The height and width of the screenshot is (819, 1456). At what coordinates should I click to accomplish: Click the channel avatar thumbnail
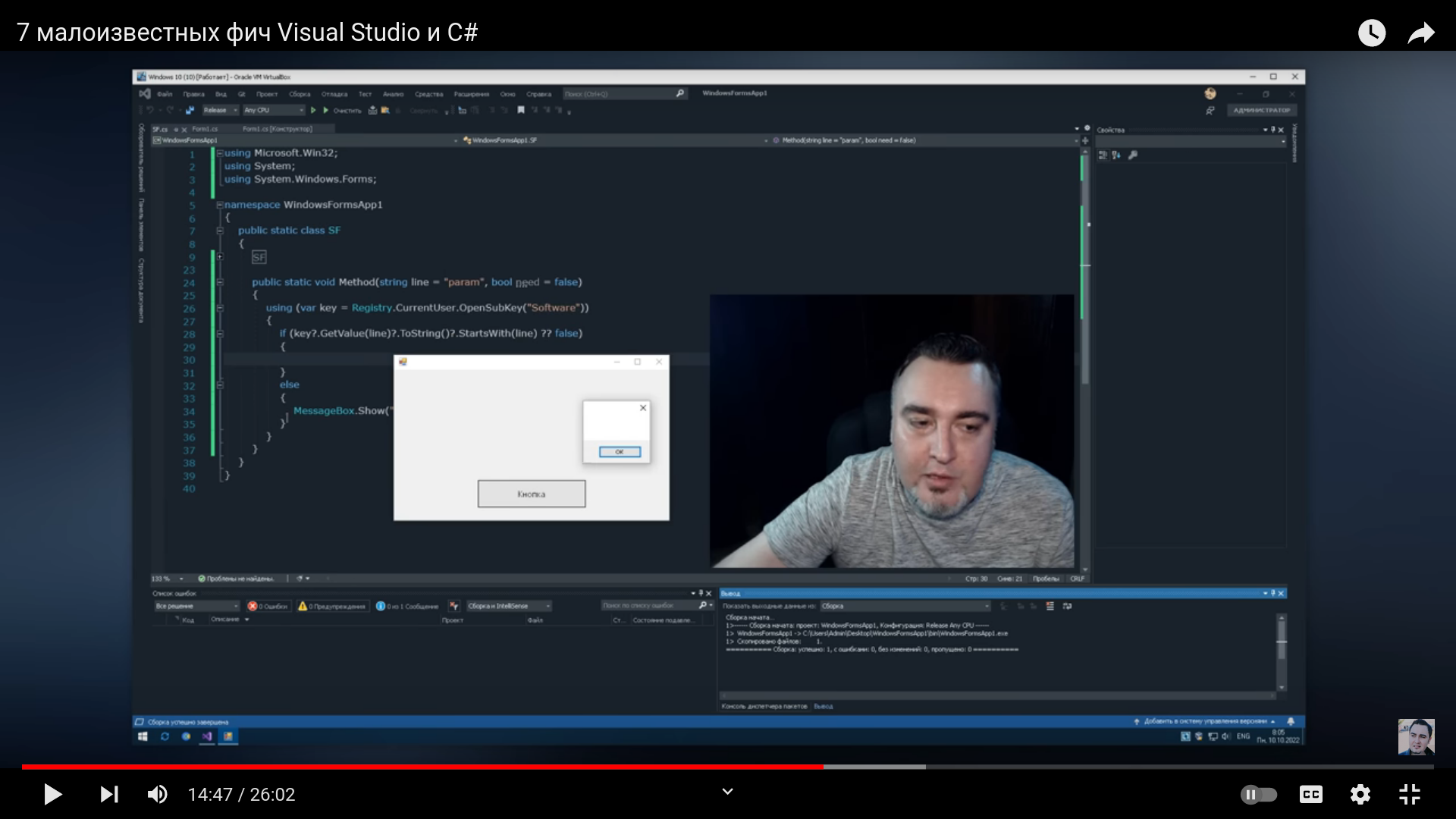[x=1416, y=737]
